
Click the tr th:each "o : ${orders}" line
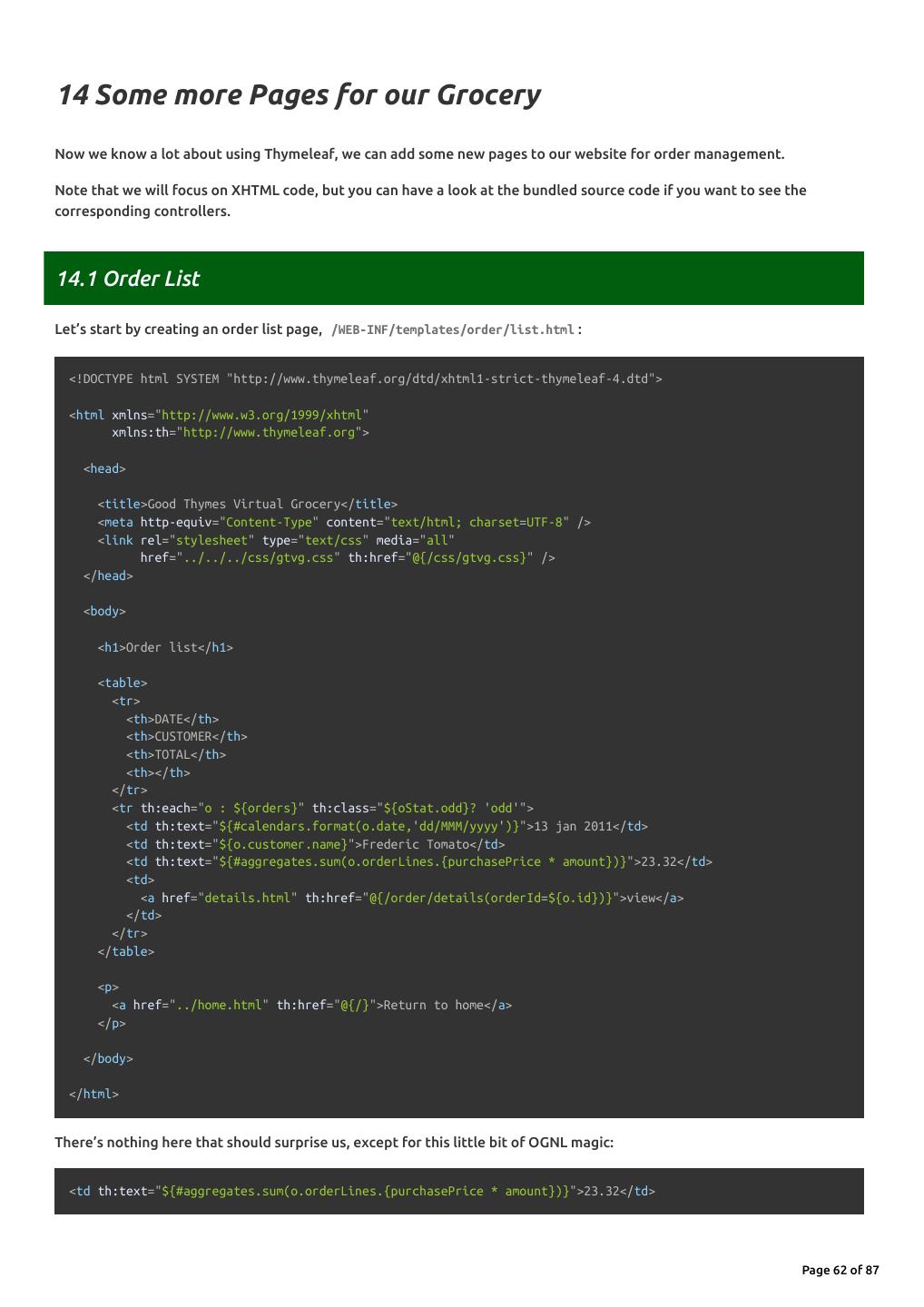click(x=322, y=808)
